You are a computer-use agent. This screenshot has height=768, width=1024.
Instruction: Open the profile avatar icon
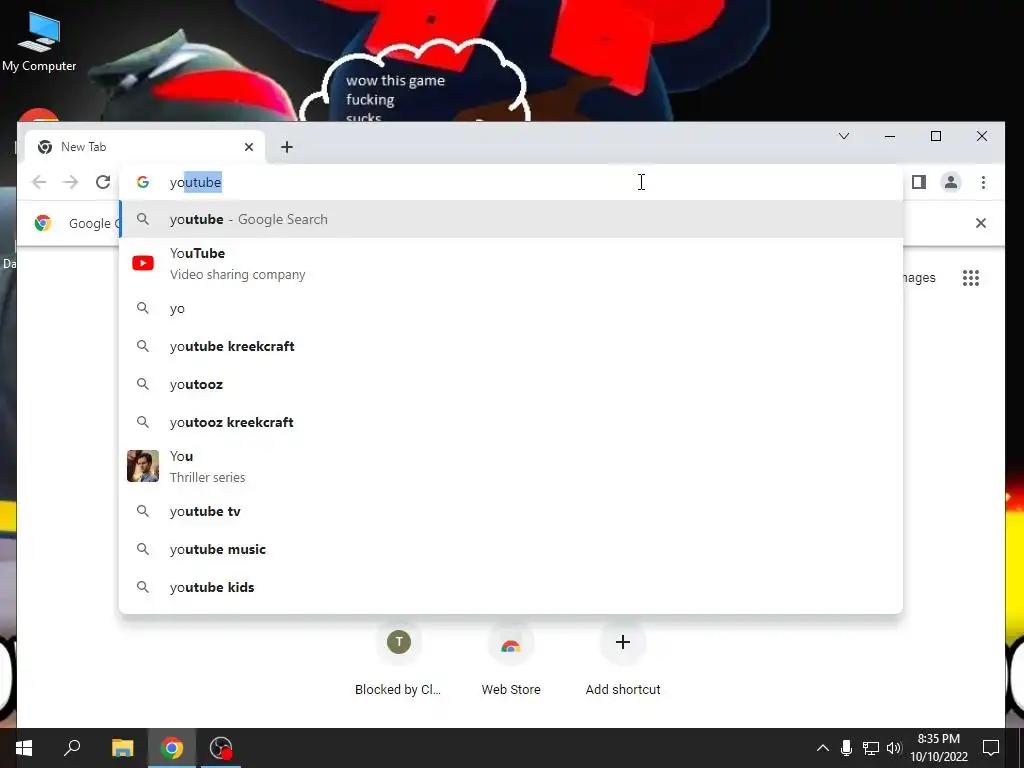point(951,182)
